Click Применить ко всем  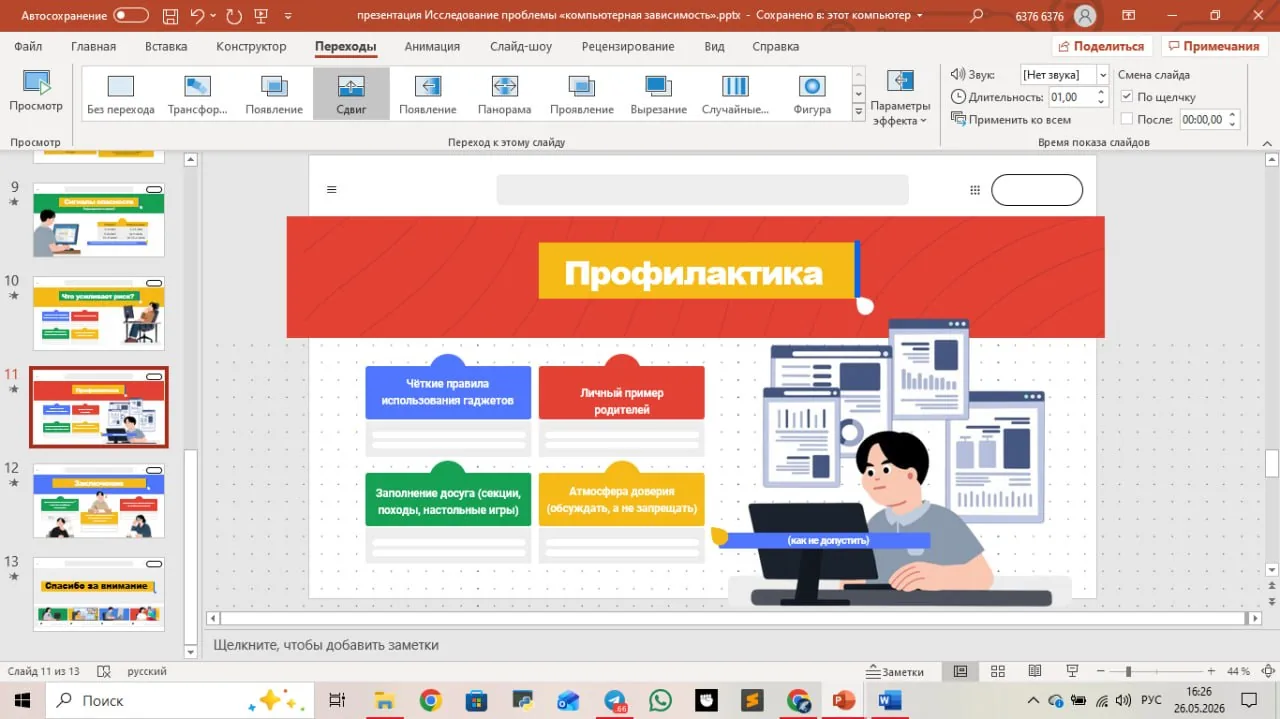[1011, 119]
